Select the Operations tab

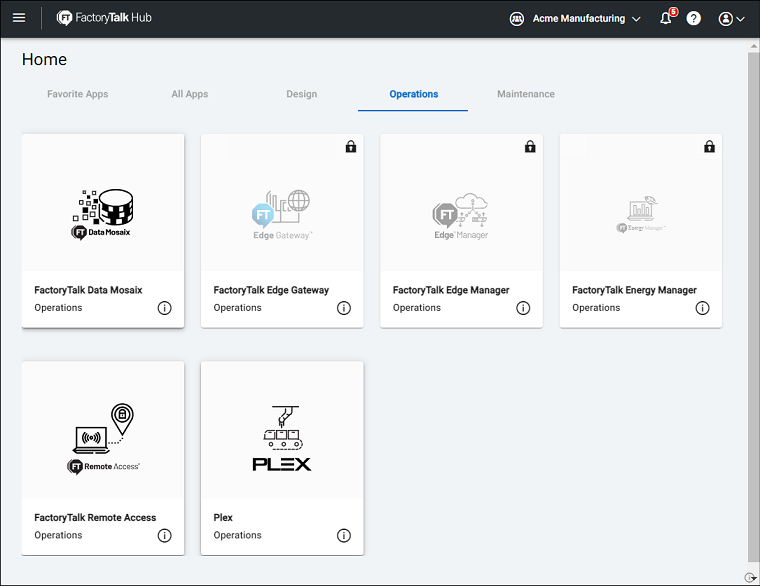pos(413,94)
